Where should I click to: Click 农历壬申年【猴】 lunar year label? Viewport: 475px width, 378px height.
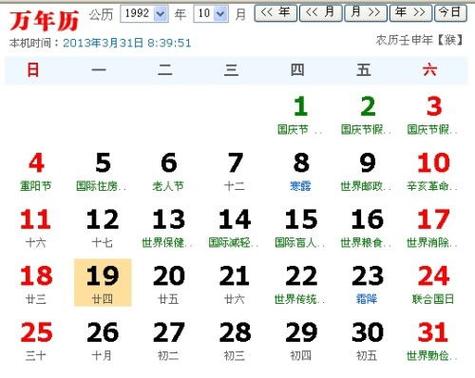[x=420, y=40]
